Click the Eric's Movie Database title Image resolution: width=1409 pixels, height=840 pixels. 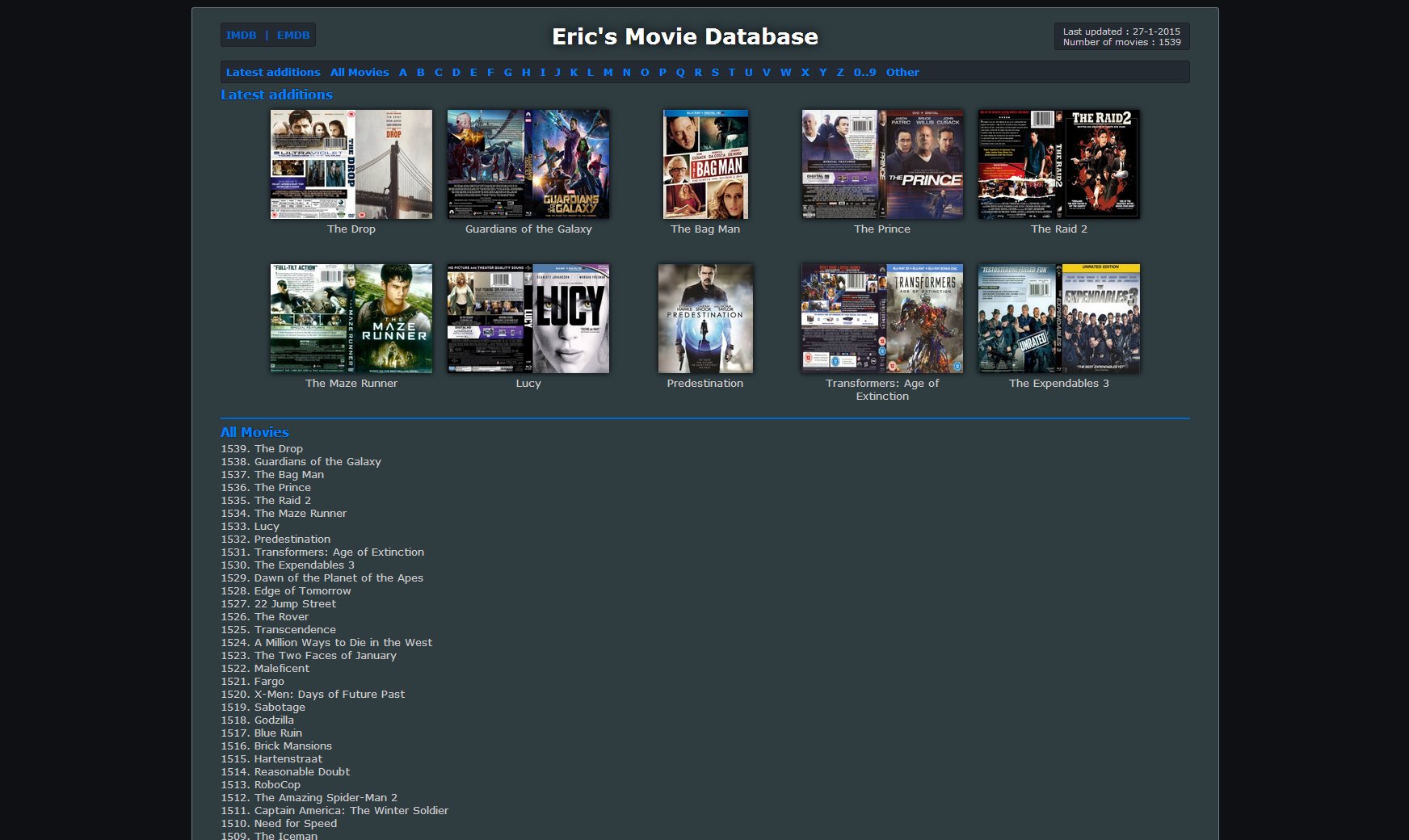point(685,37)
